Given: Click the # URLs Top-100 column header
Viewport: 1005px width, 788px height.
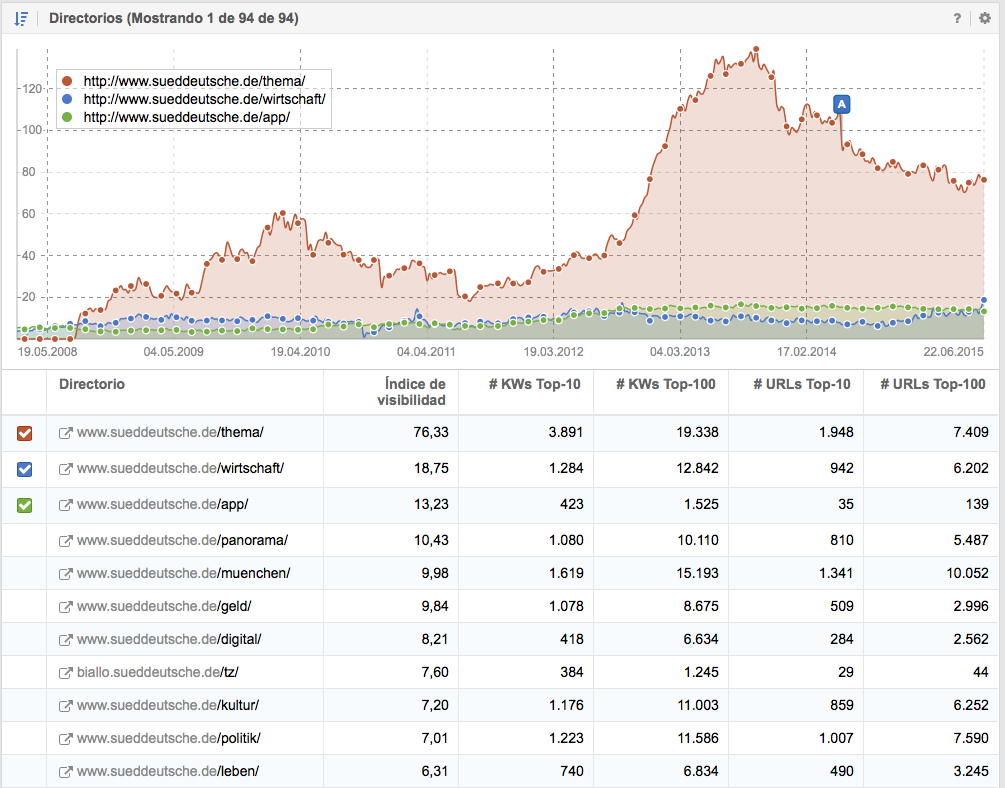Looking at the screenshot, I should 931,385.
